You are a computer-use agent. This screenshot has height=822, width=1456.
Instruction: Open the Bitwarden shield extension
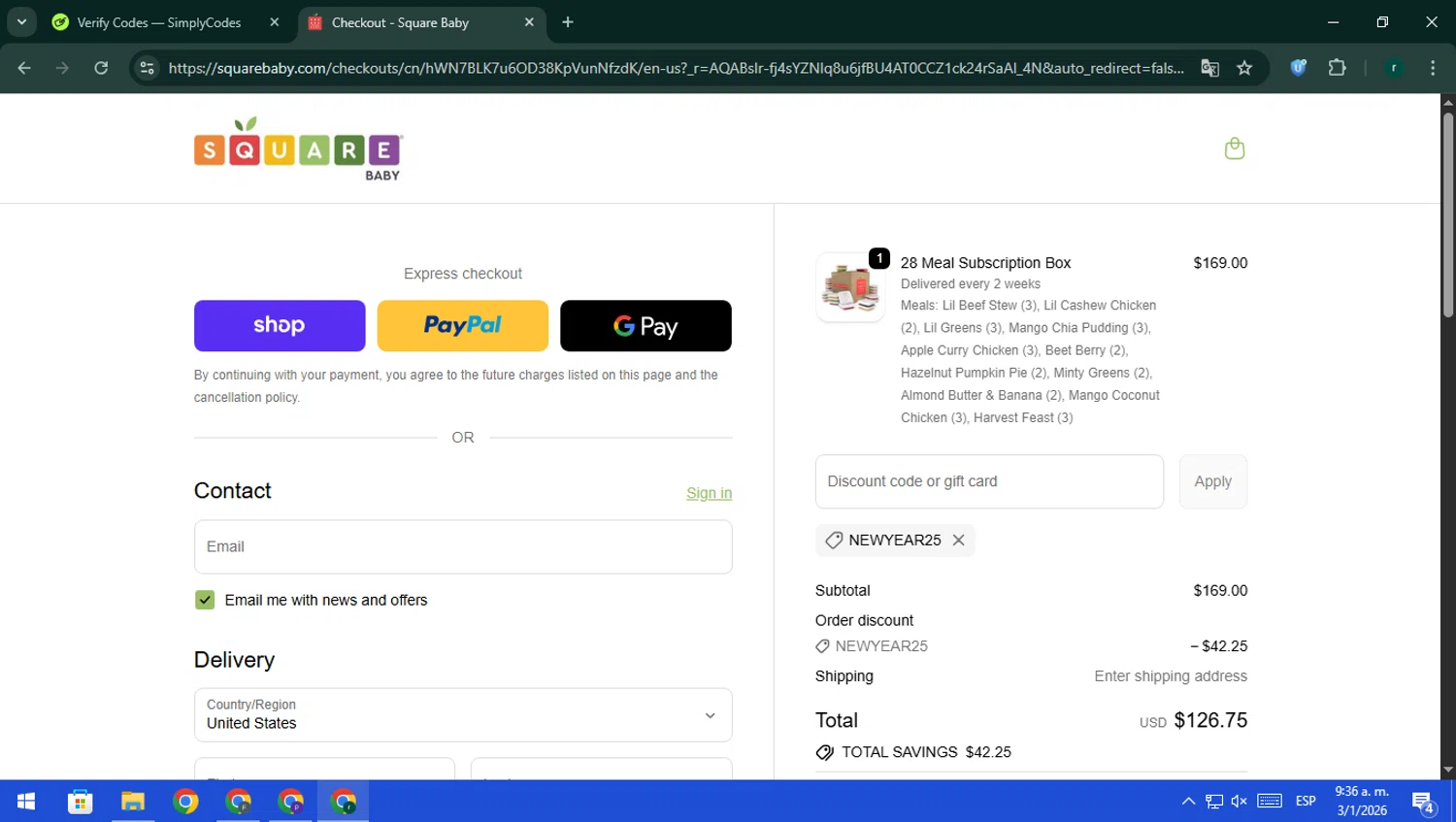1299,68
